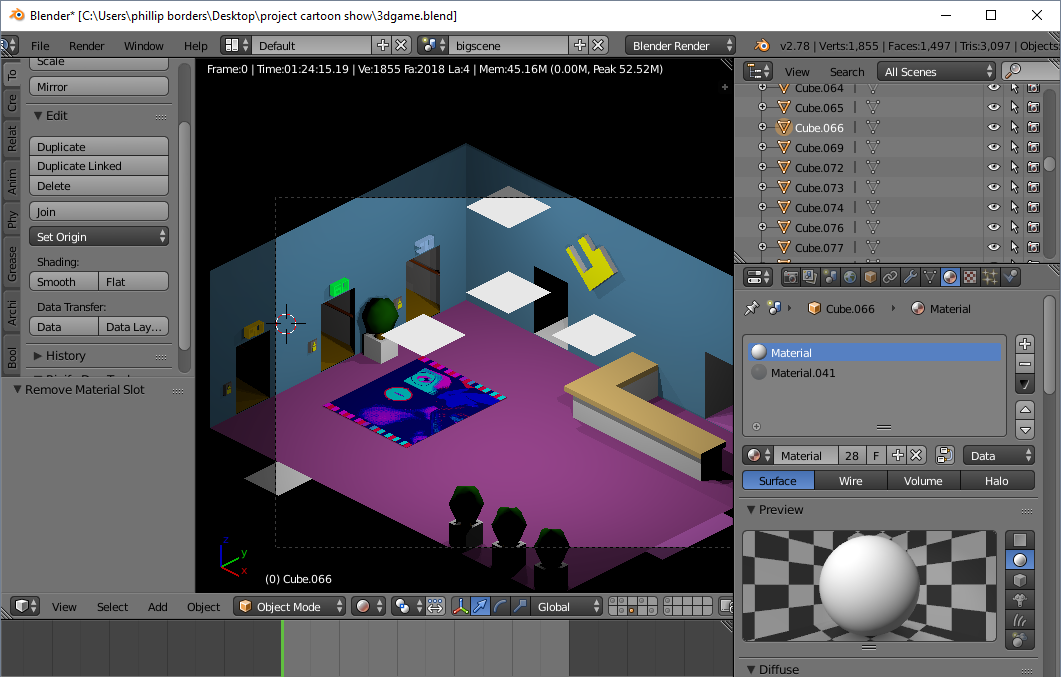Viewport: 1061px width, 677px height.
Task: Select Material.041 in the material slot list
Action: click(803, 373)
